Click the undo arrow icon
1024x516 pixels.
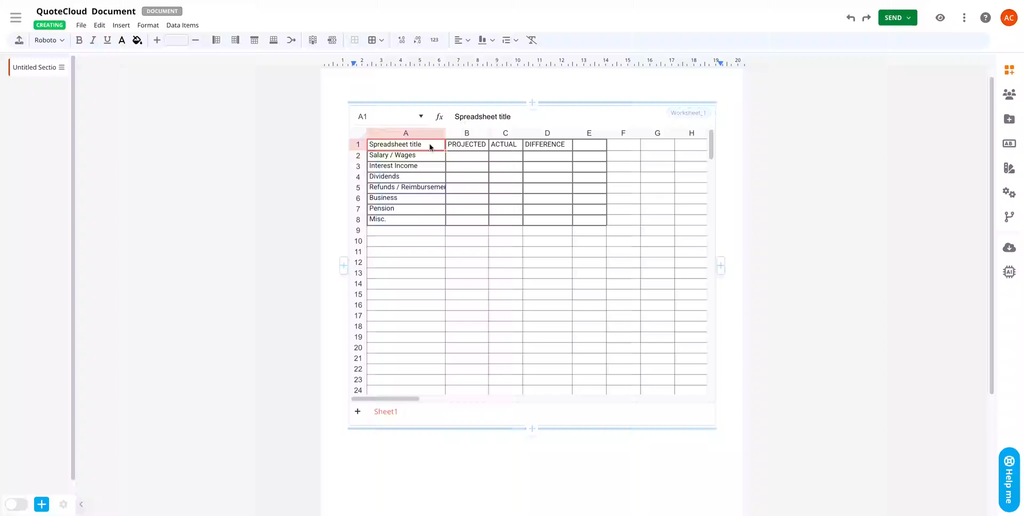(x=851, y=18)
